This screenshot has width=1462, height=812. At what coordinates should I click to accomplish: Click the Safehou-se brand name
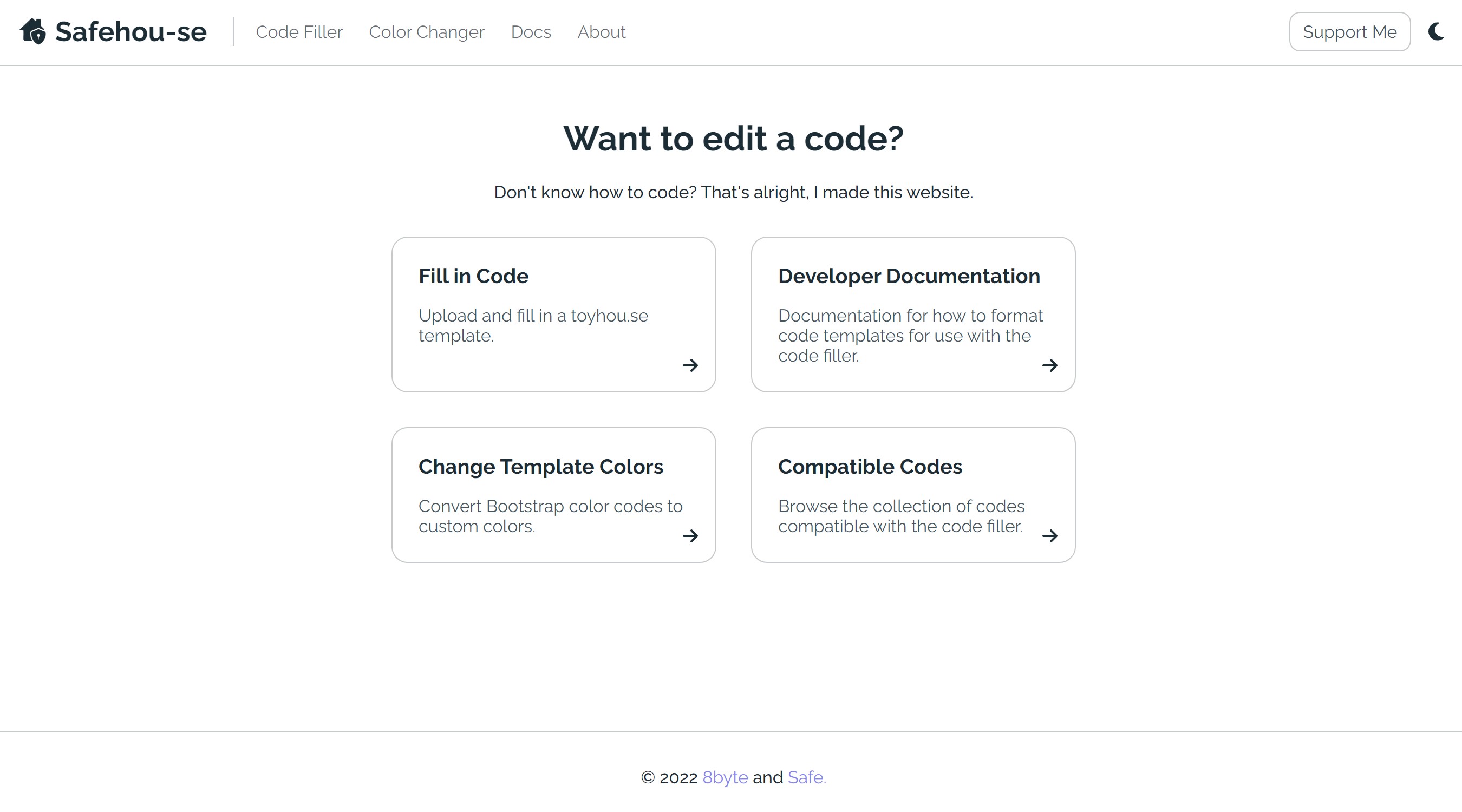coord(131,32)
